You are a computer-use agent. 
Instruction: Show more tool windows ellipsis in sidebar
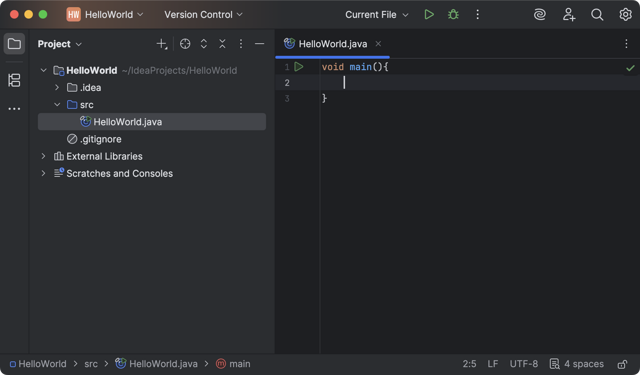tap(14, 109)
